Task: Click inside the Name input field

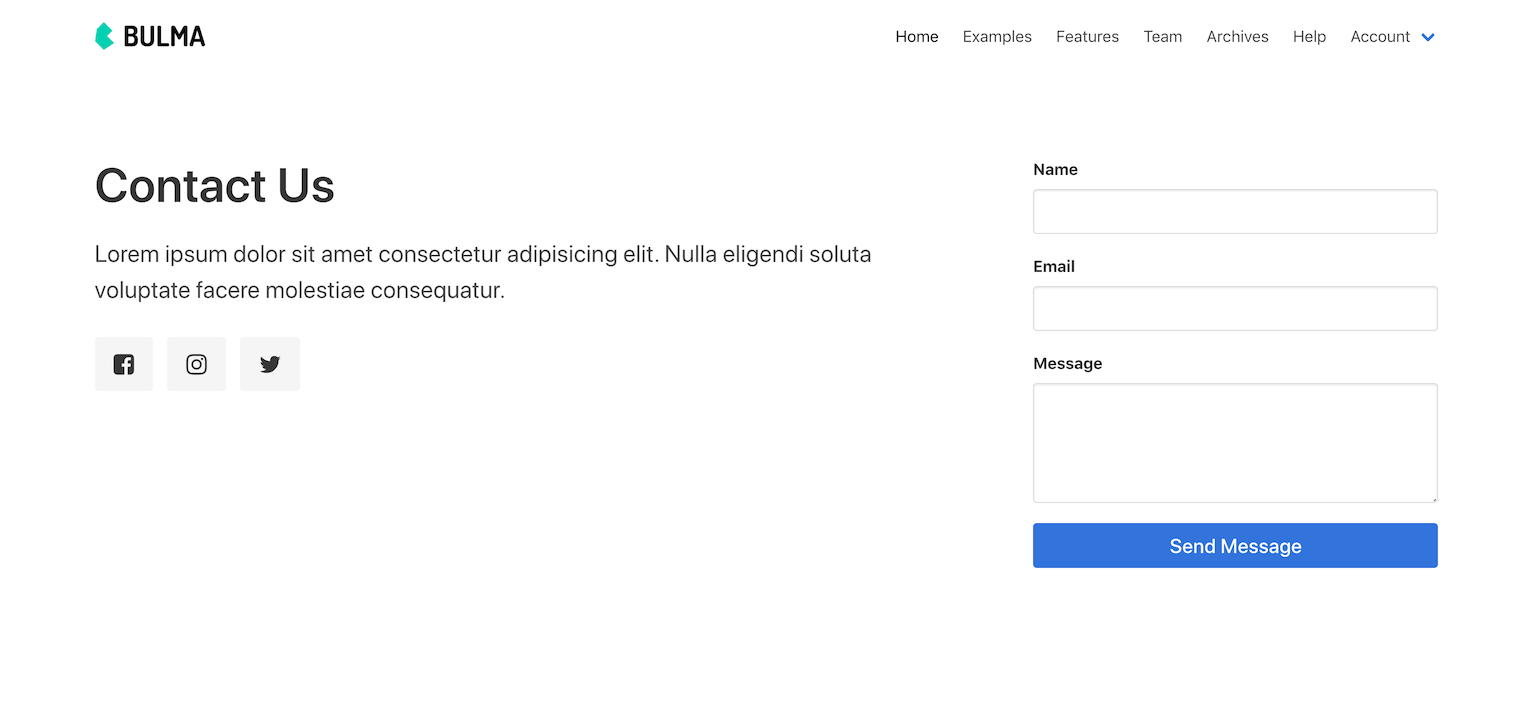Action: 1234,211
